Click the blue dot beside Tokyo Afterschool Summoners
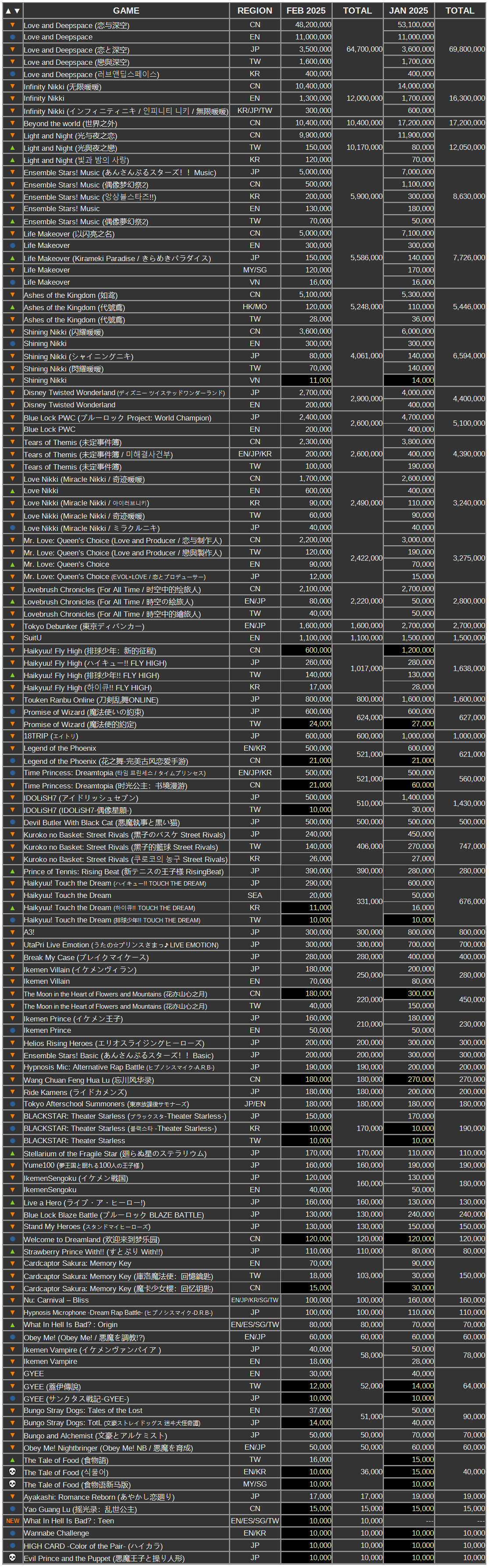489x1568 pixels. click(x=12, y=1104)
